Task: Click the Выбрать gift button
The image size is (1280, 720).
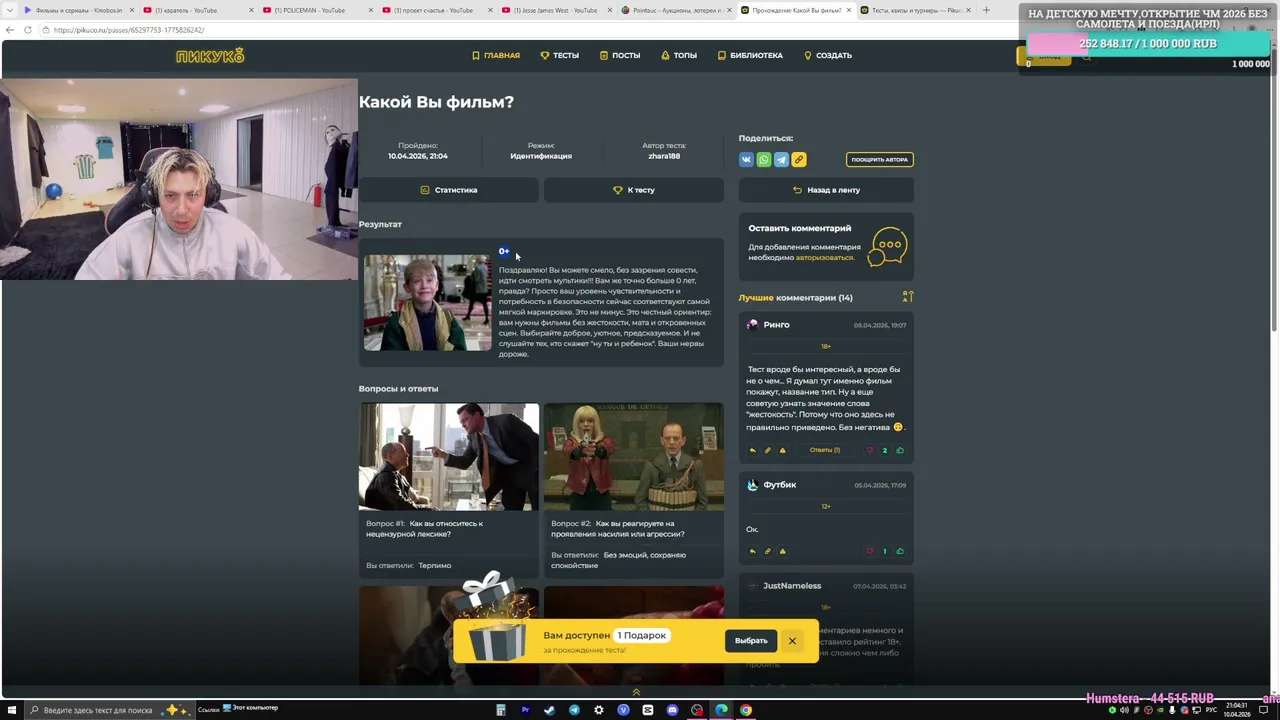Action: point(751,641)
